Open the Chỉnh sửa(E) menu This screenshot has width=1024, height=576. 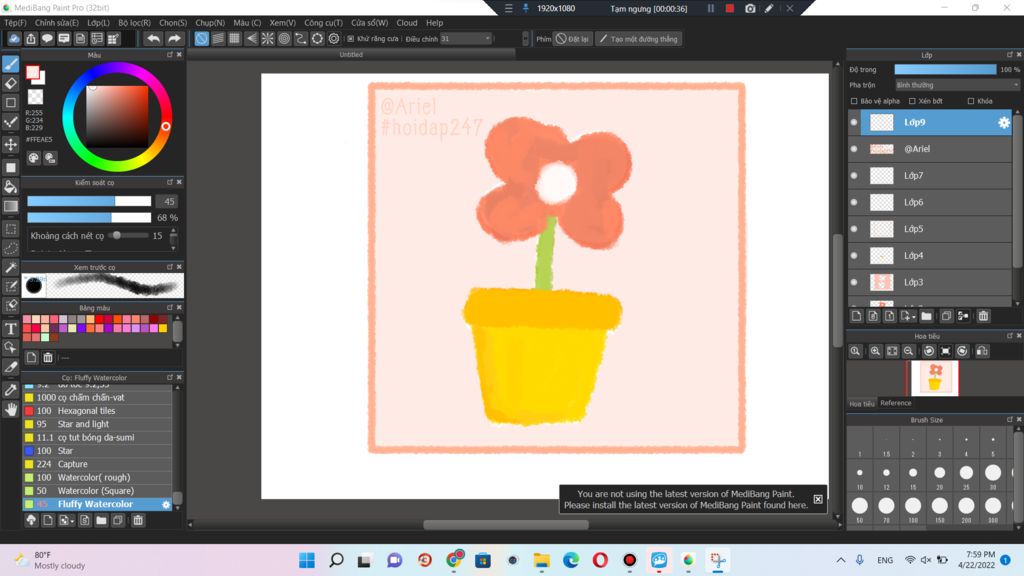coord(57,23)
